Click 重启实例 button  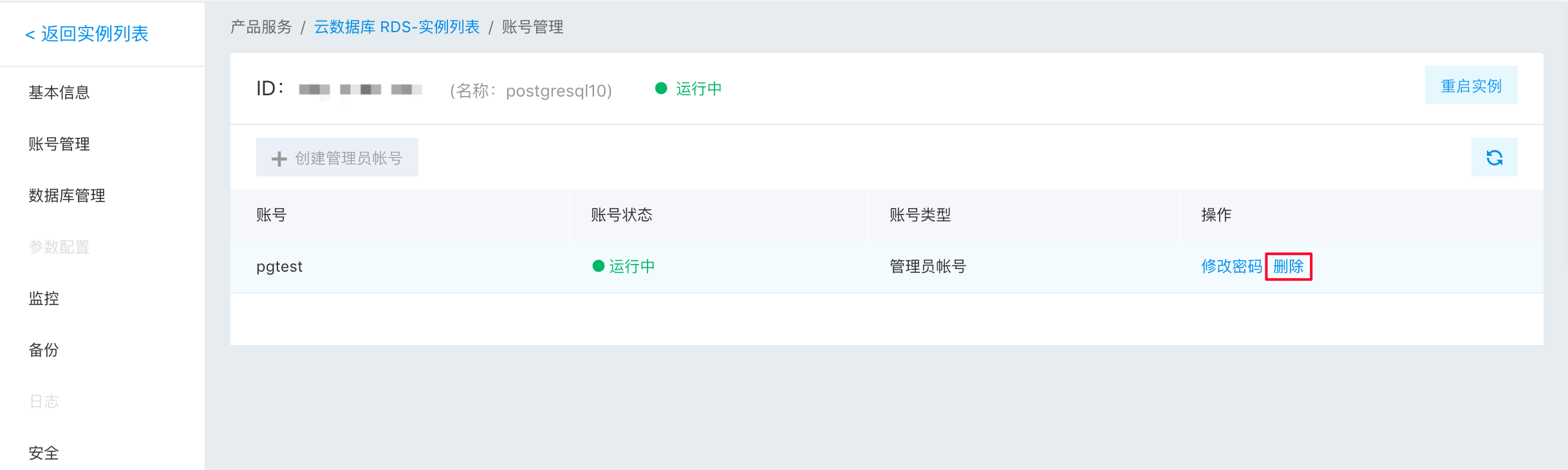pos(1471,85)
